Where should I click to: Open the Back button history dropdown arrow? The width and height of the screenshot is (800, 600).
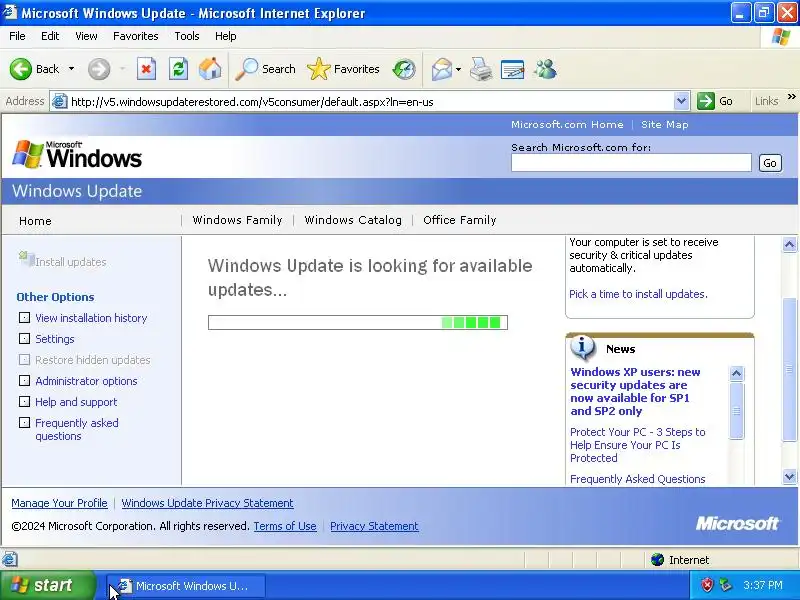[71, 69]
